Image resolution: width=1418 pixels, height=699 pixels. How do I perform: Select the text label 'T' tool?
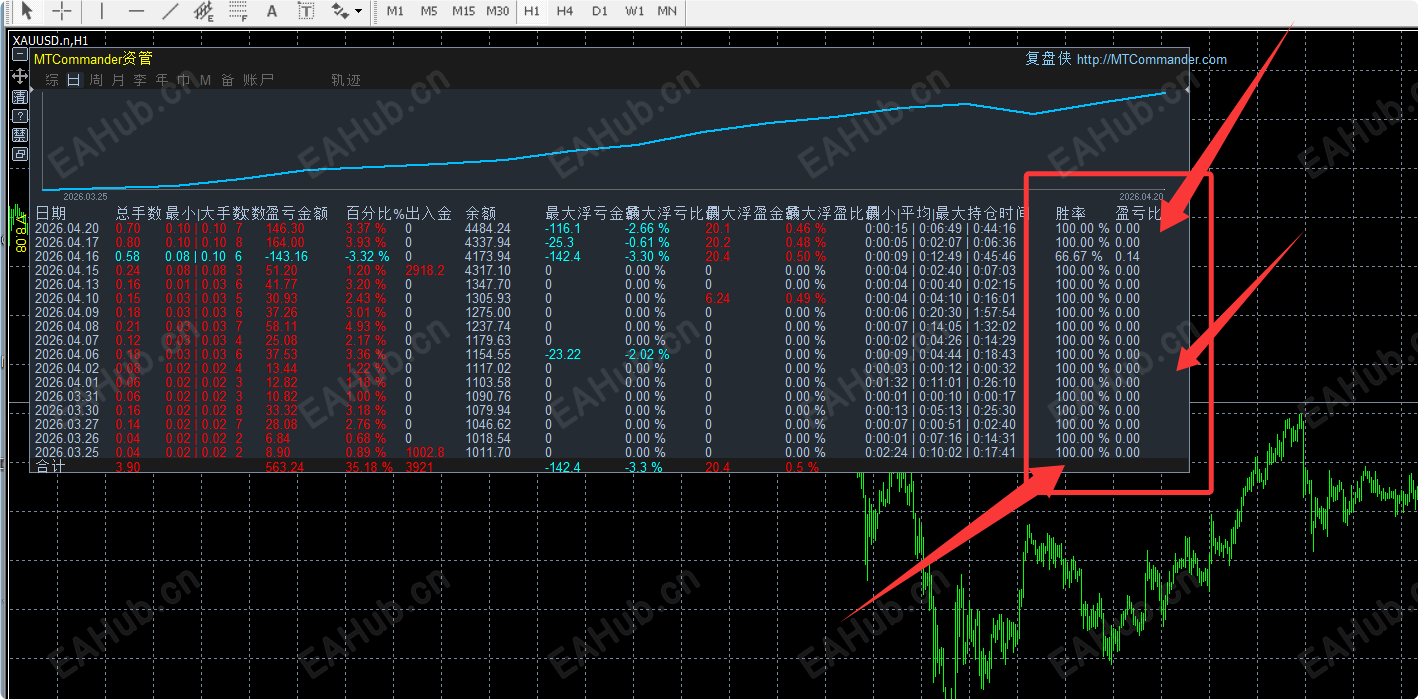[x=306, y=11]
